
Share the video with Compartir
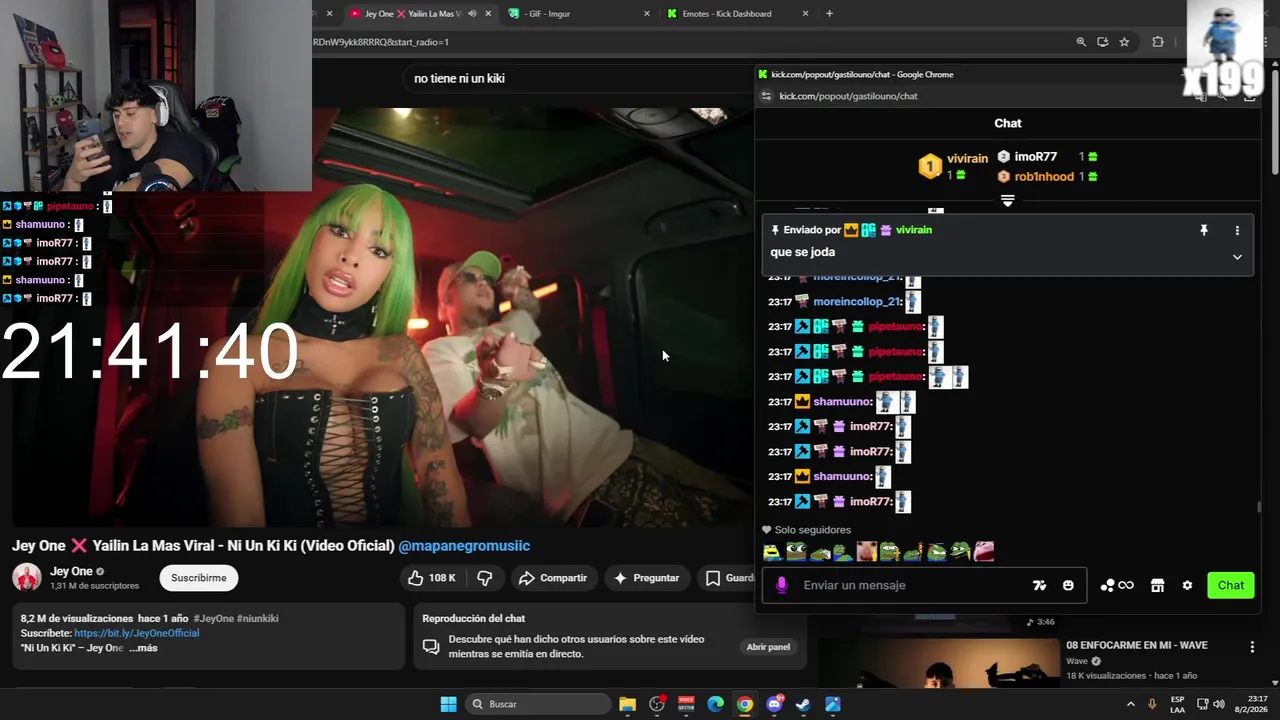click(x=553, y=578)
